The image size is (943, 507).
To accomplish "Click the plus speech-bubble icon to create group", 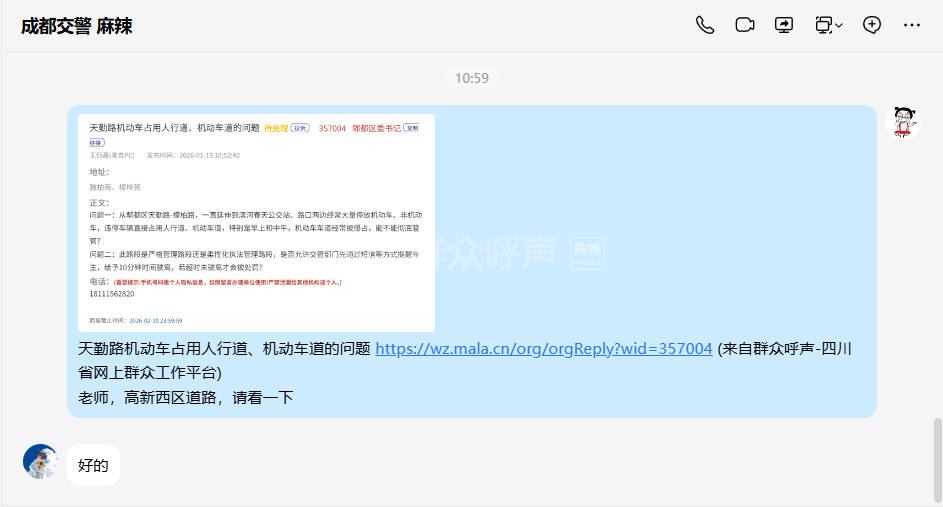I will point(872,25).
